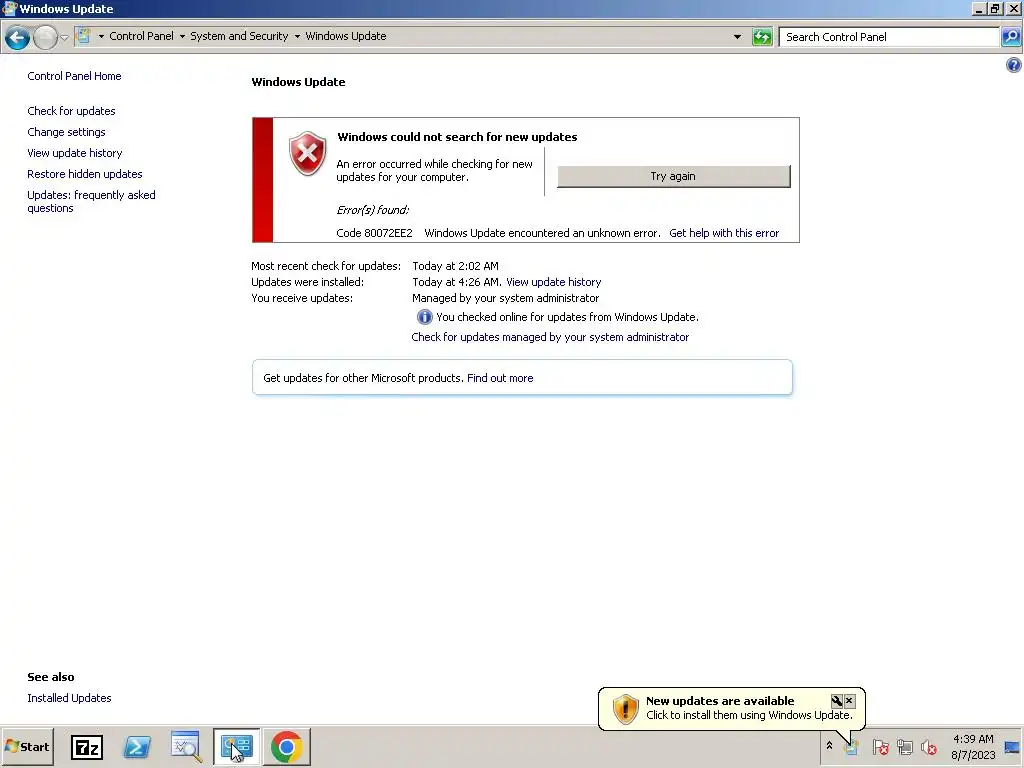Screen dimensions: 1024x768
Task: Close the New updates notification balloon
Action: [x=849, y=701]
